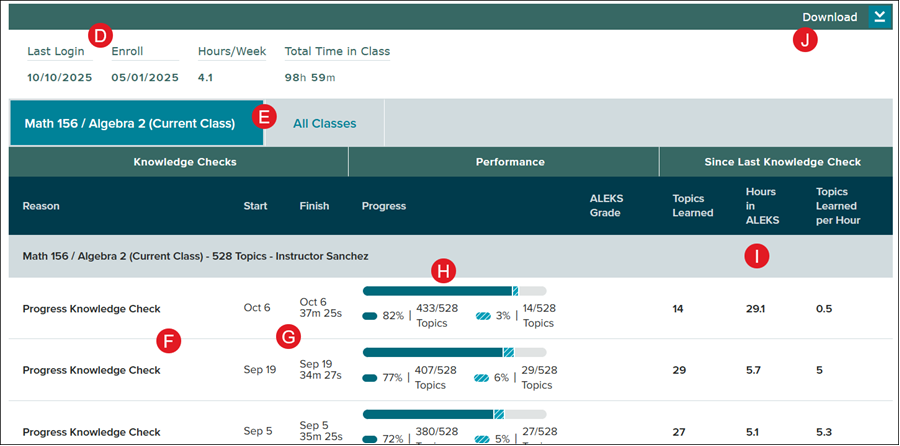Click the striped learned icon beside 3%
The width and height of the screenshot is (900, 446).
pyautogui.click(x=483, y=316)
